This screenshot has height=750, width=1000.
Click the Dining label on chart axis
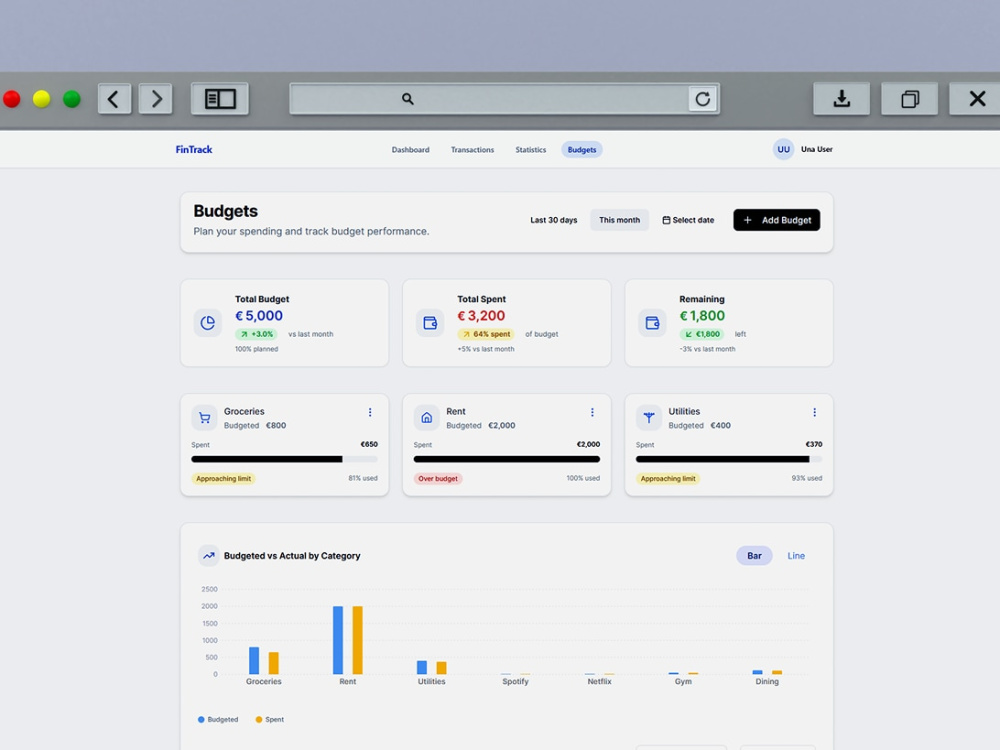[767, 681]
